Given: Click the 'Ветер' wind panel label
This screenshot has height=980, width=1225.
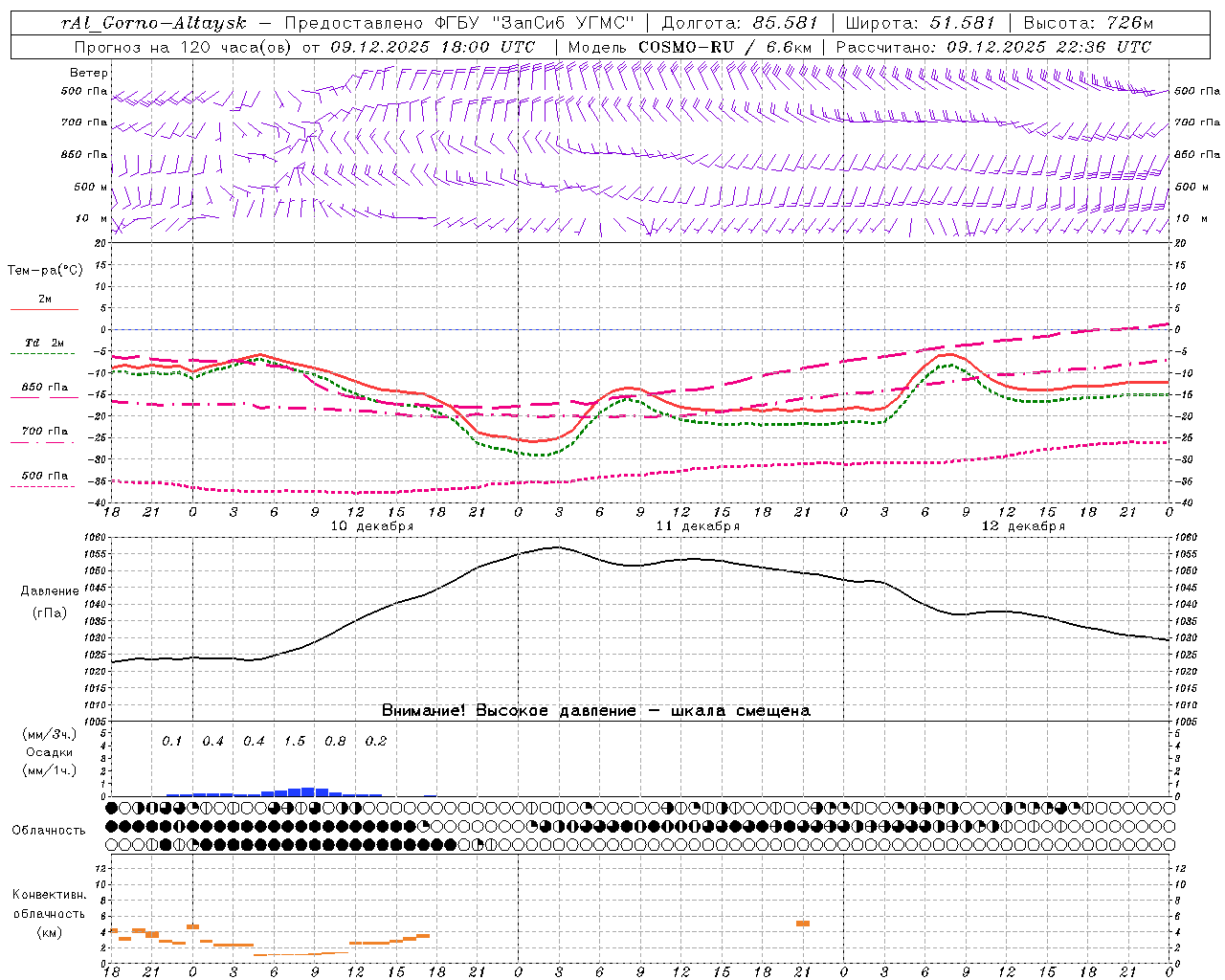Looking at the screenshot, I should 89,73.
